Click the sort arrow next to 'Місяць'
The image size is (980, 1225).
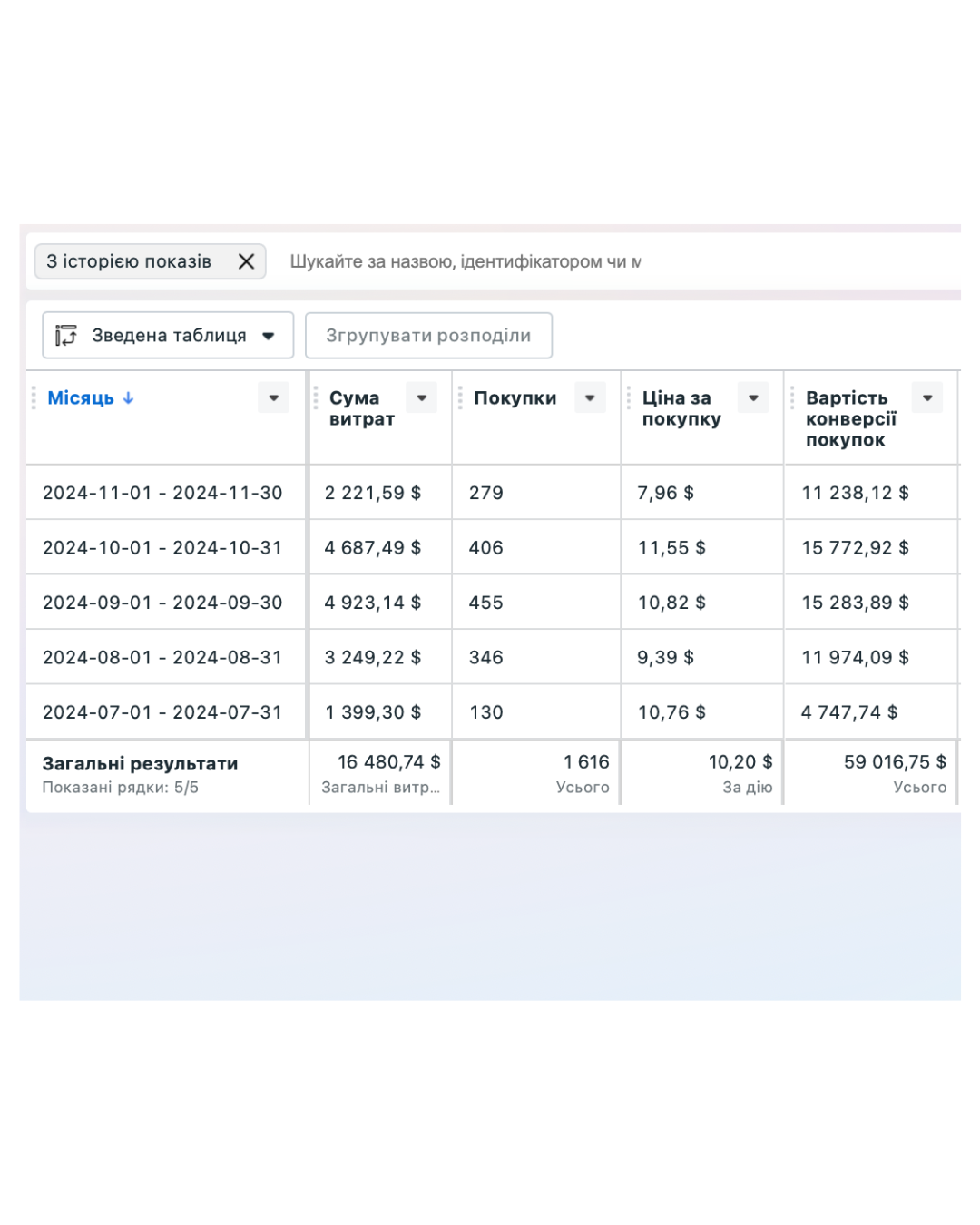(x=129, y=398)
